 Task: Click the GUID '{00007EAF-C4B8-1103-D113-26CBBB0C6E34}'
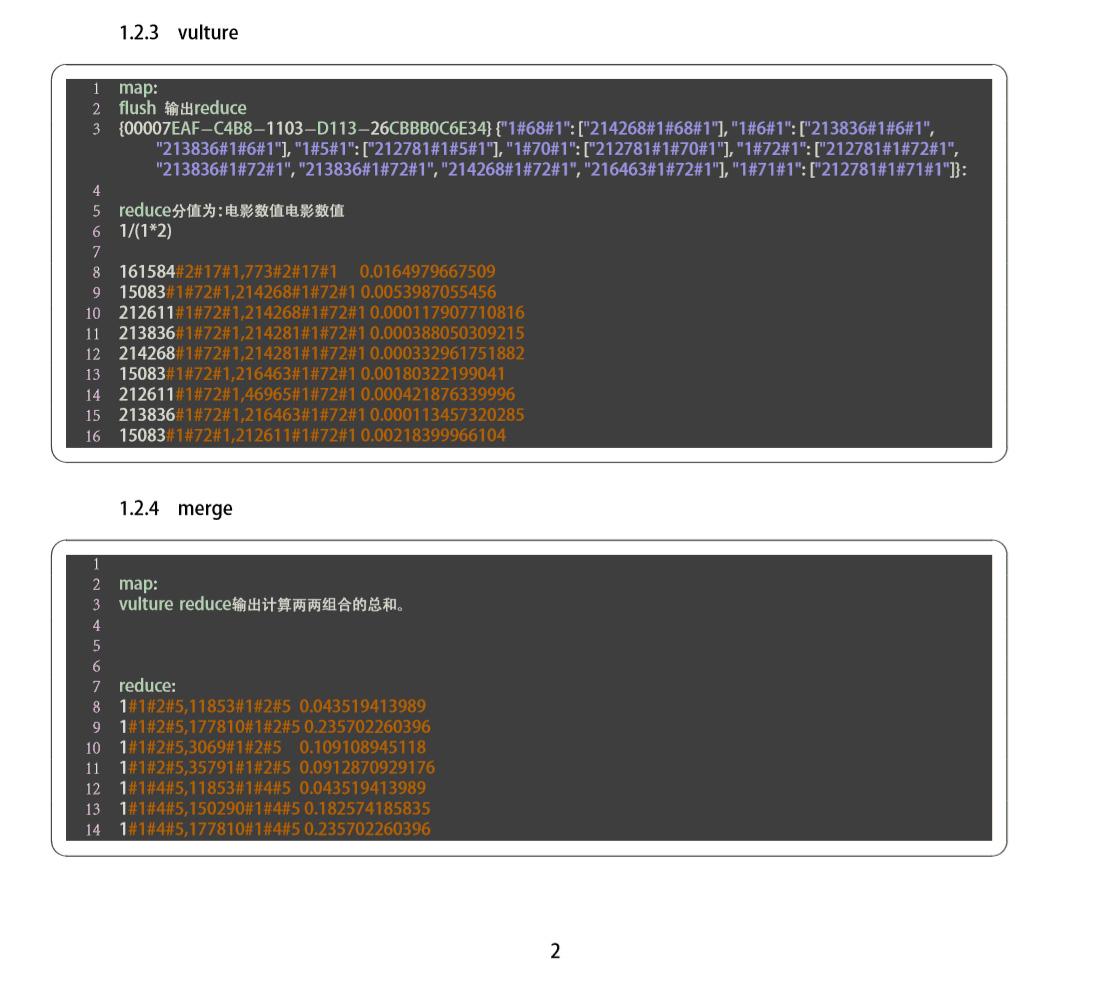(x=305, y=129)
